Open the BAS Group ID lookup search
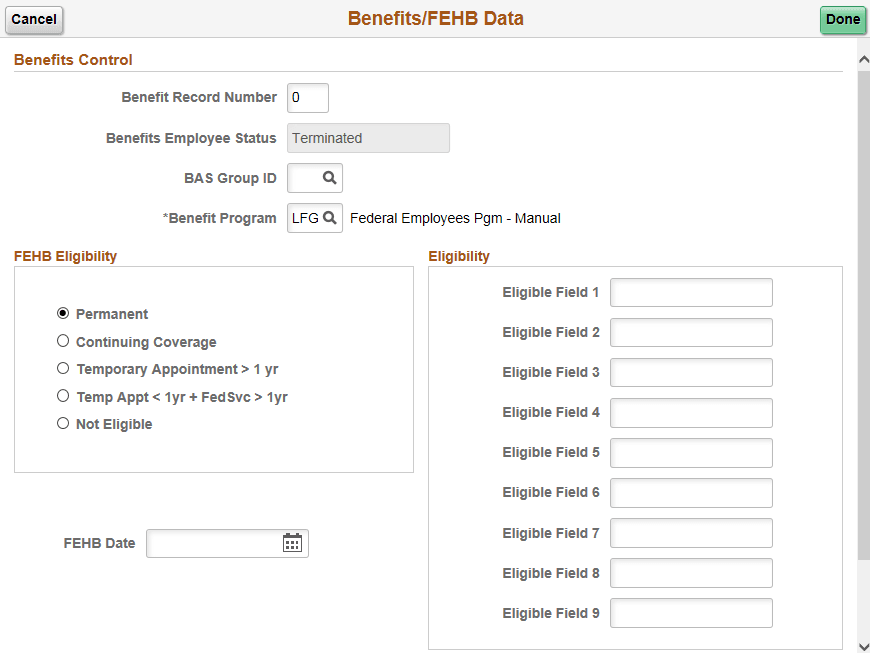Image resolution: width=870 pixels, height=653 pixels. tap(330, 178)
